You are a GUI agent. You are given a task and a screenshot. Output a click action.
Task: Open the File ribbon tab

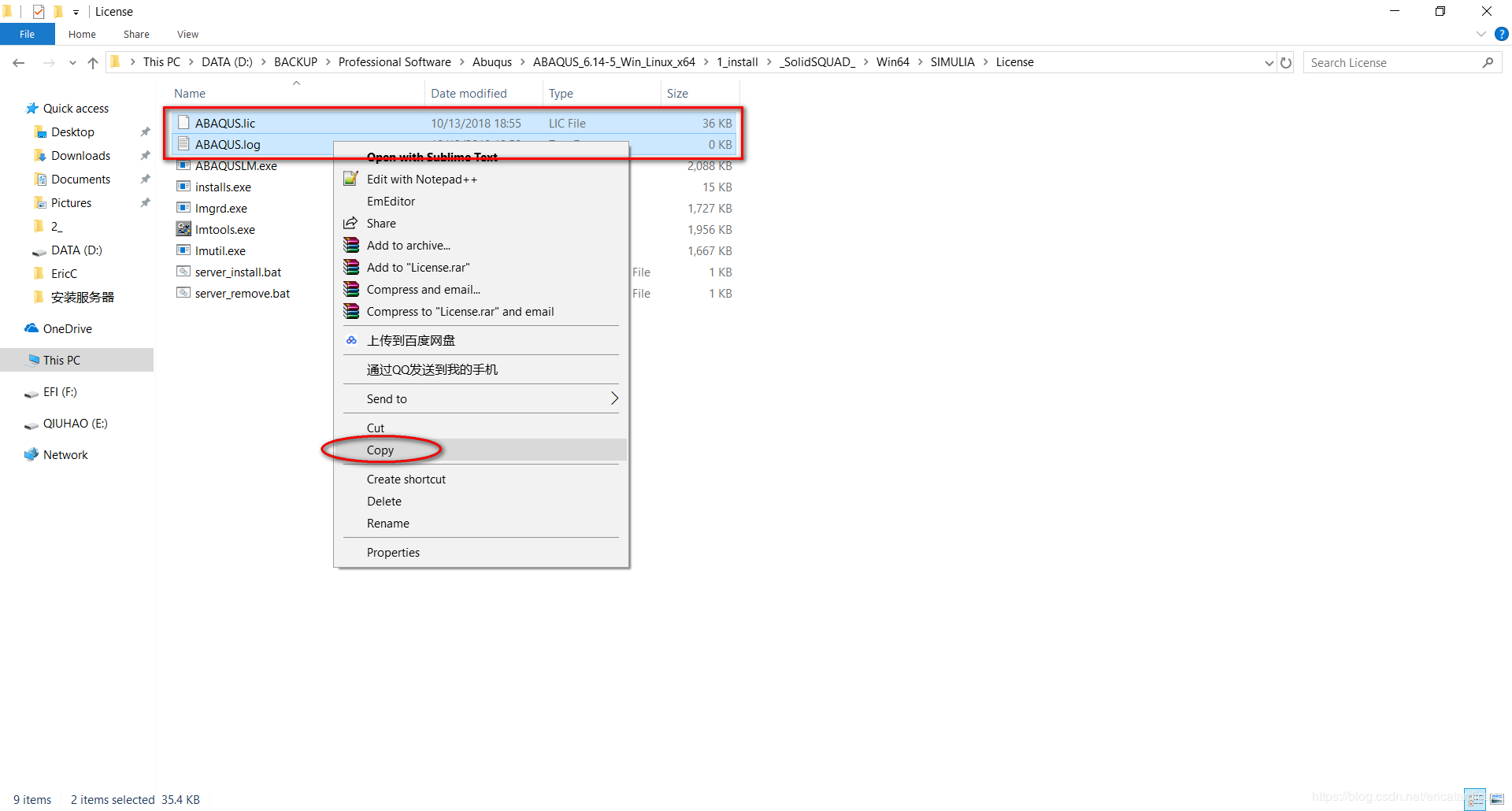[28, 34]
